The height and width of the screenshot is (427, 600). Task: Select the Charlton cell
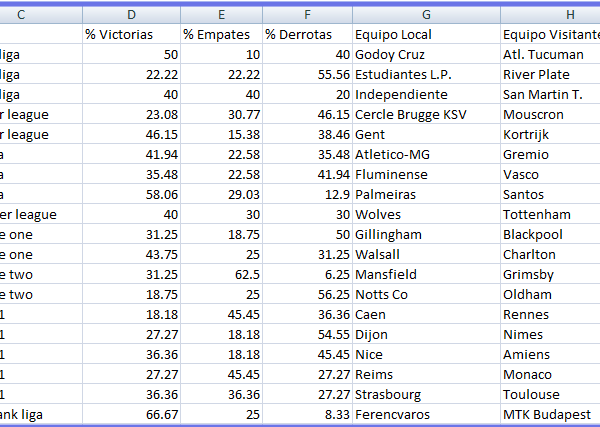click(550, 254)
